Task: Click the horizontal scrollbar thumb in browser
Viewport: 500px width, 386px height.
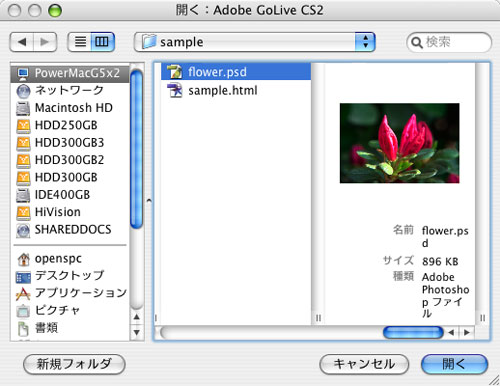Action: point(413,332)
